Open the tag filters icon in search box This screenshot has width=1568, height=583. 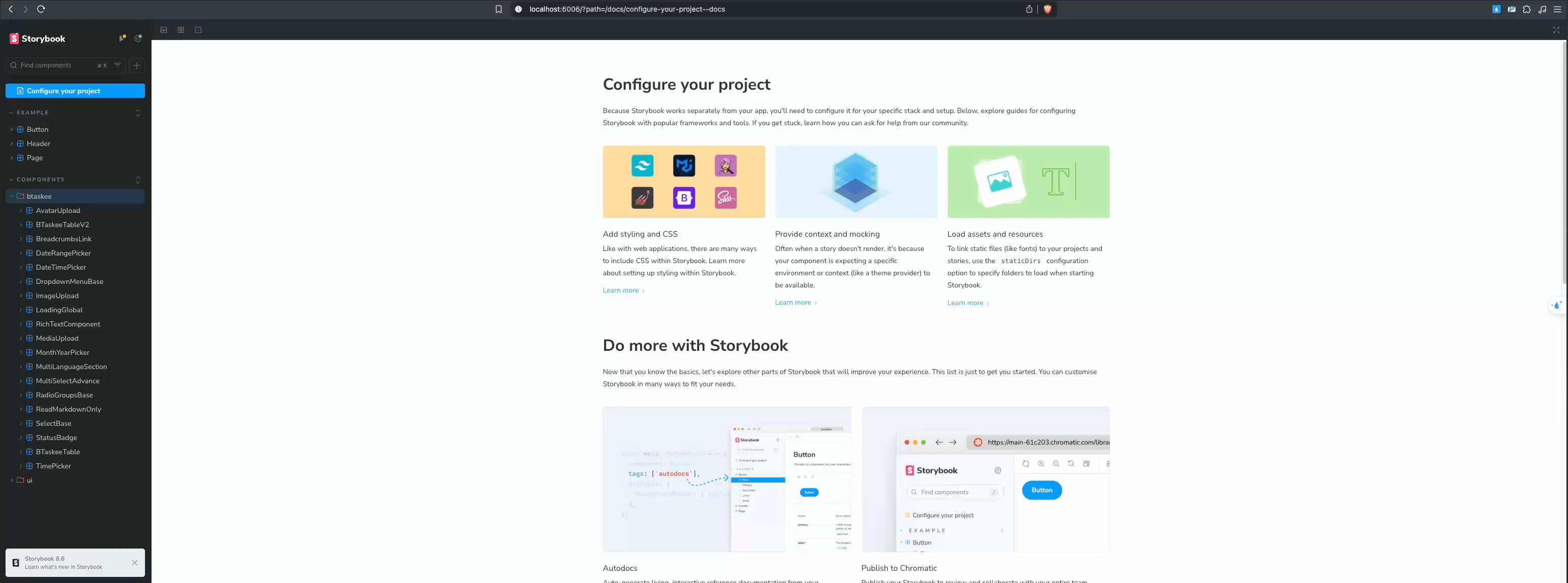(118, 65)
